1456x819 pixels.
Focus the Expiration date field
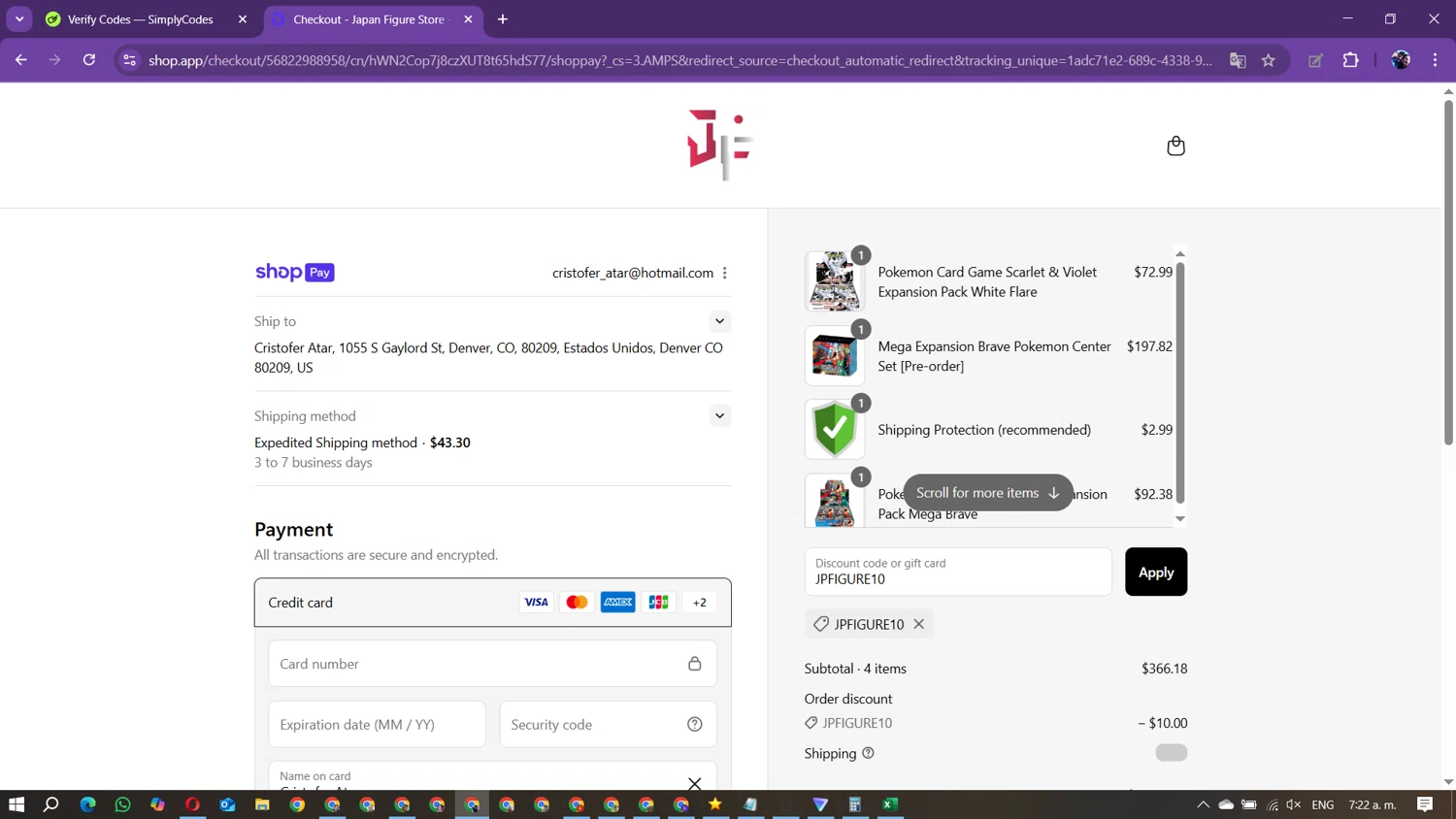pos(377,724)
